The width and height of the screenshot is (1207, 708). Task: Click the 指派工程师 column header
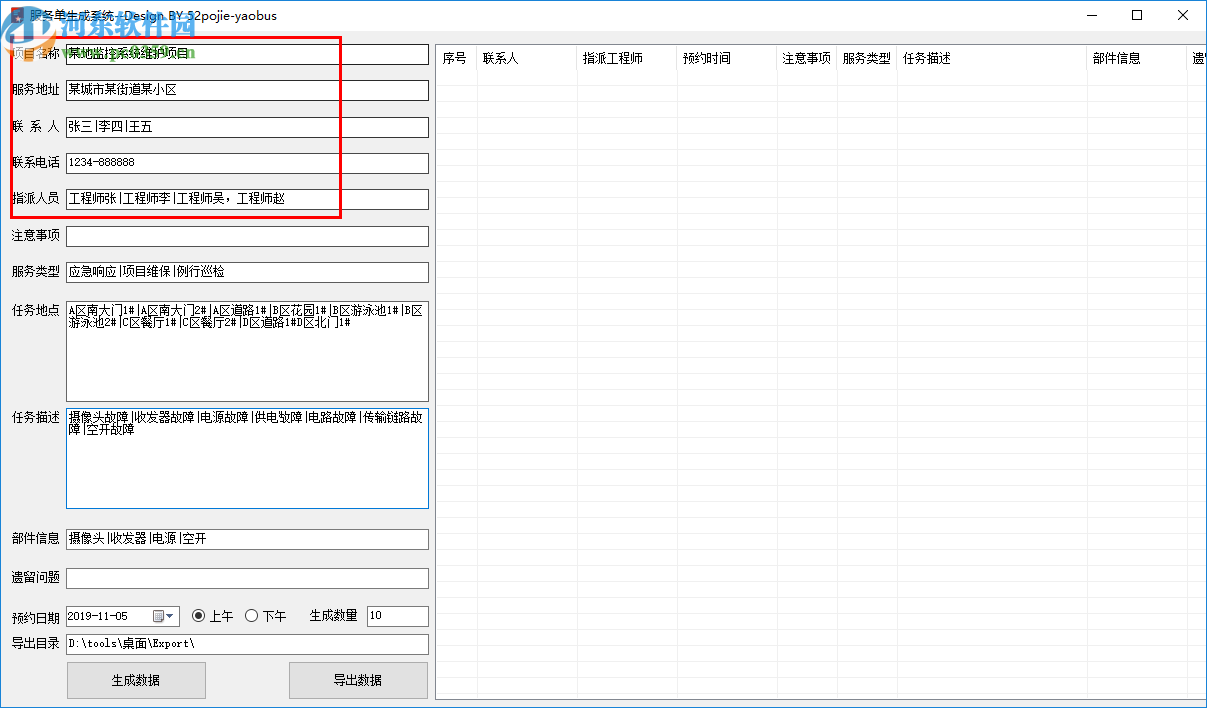[627, 58]
